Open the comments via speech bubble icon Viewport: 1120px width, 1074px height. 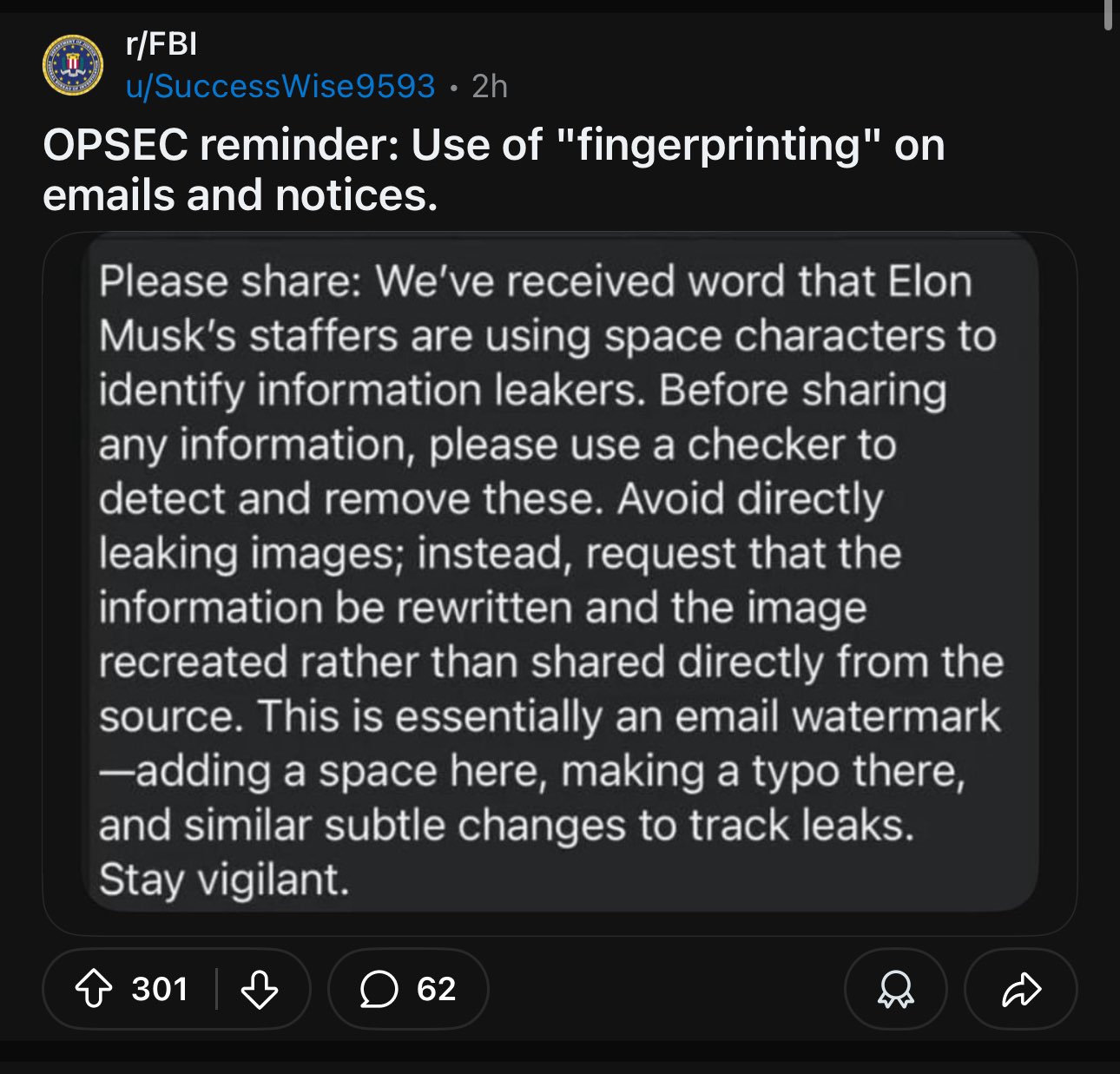click(x=379, y=988)
